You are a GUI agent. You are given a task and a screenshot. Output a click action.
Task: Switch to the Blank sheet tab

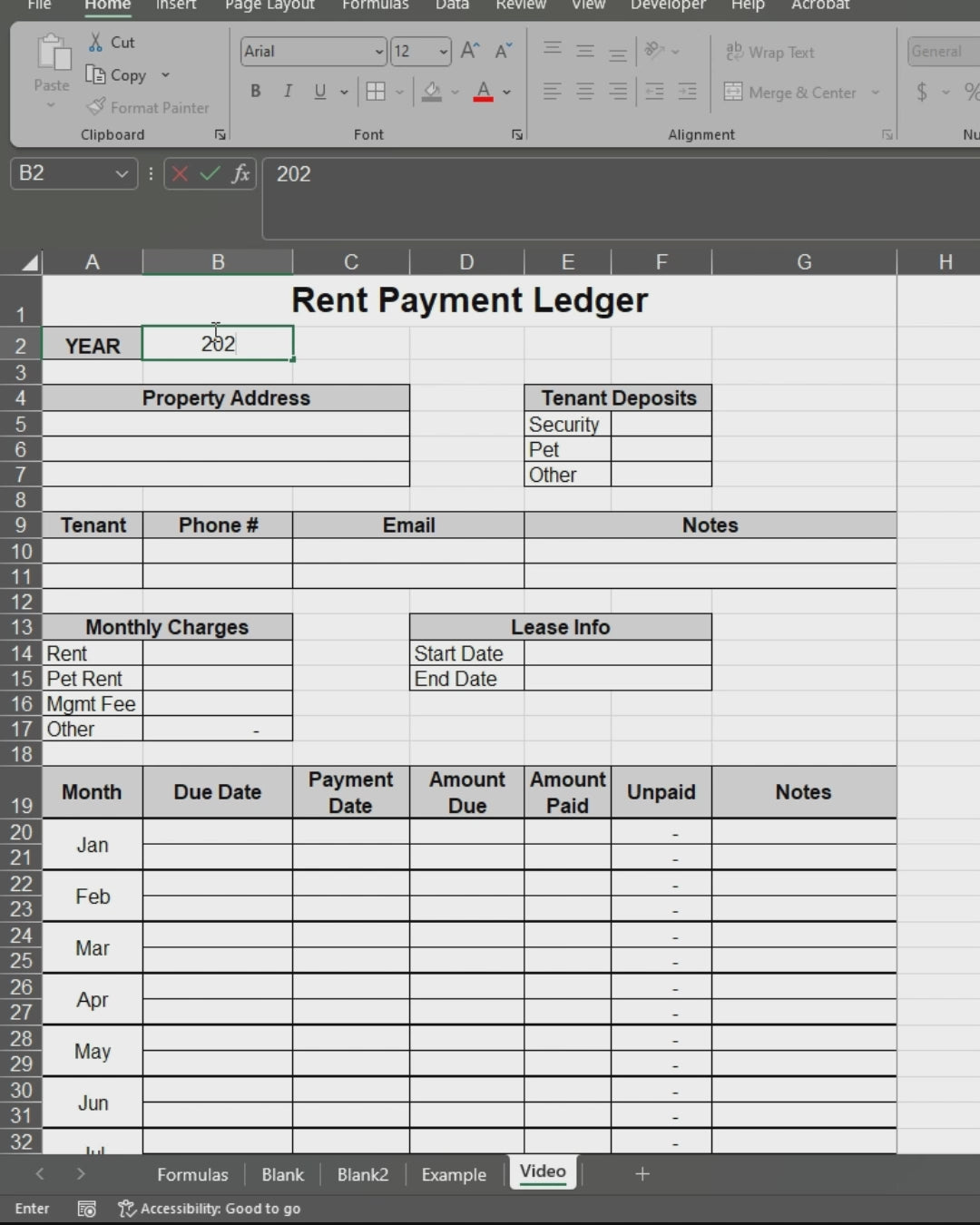(282, 1174)
